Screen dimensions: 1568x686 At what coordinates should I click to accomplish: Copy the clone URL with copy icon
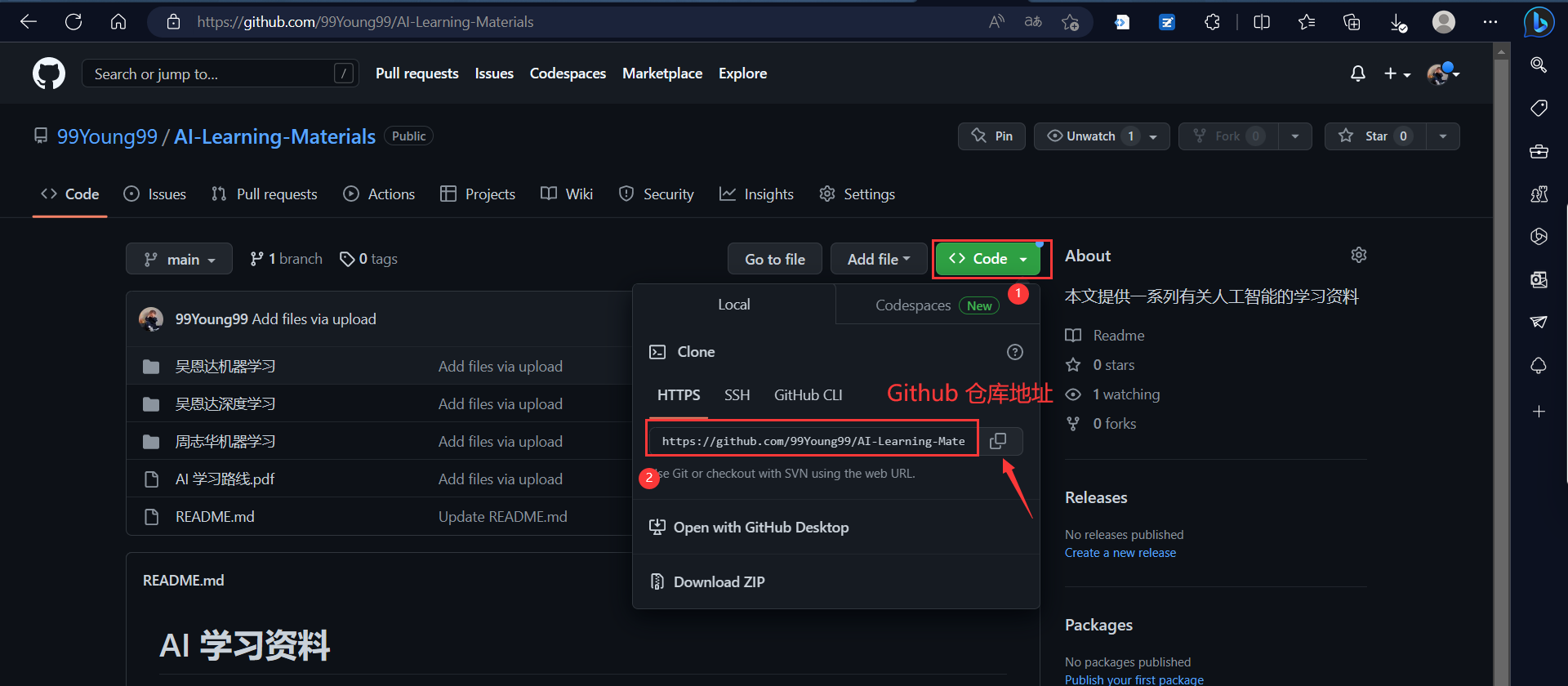point(998,441)
